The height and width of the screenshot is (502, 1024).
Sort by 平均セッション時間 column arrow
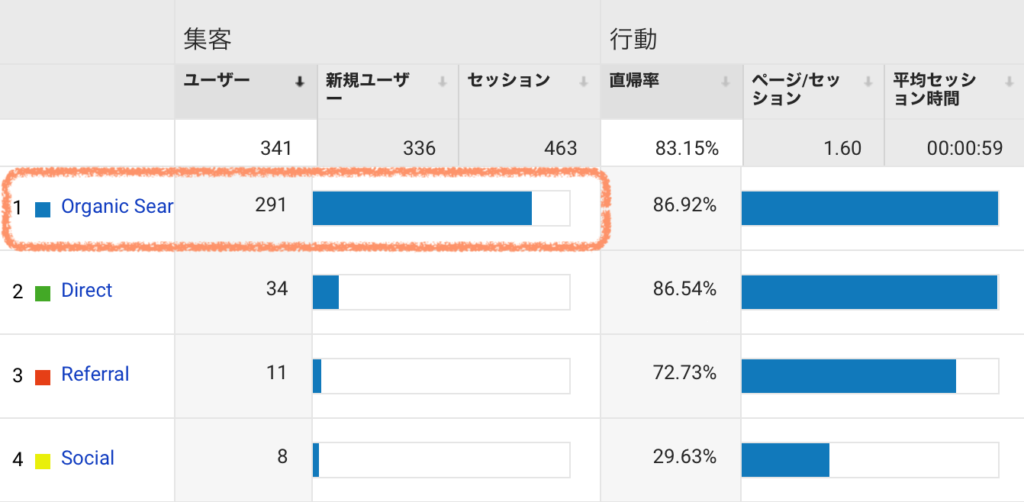click(1010, 82)
